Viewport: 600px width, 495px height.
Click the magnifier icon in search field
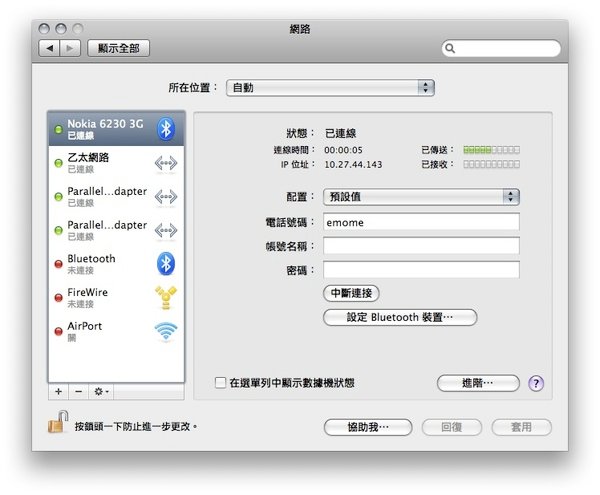450,48
